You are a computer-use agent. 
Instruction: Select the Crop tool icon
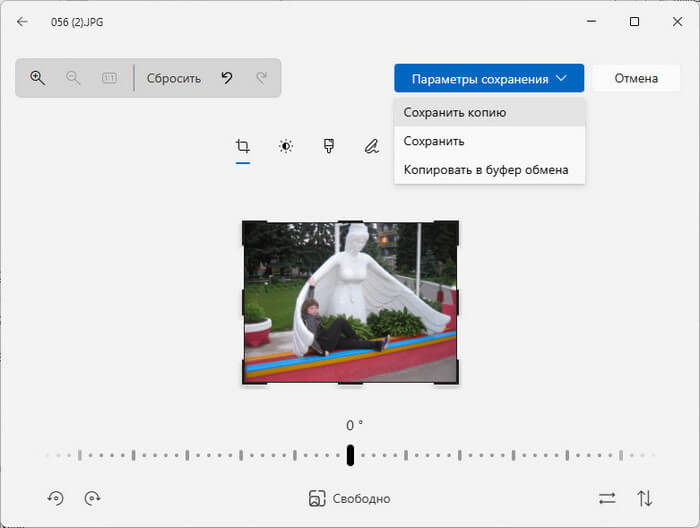tap(243, 147)
